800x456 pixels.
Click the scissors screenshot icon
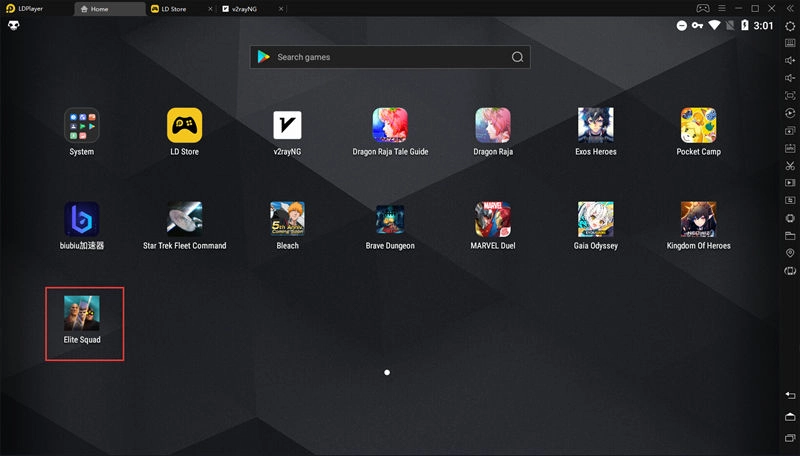point(790,165)
